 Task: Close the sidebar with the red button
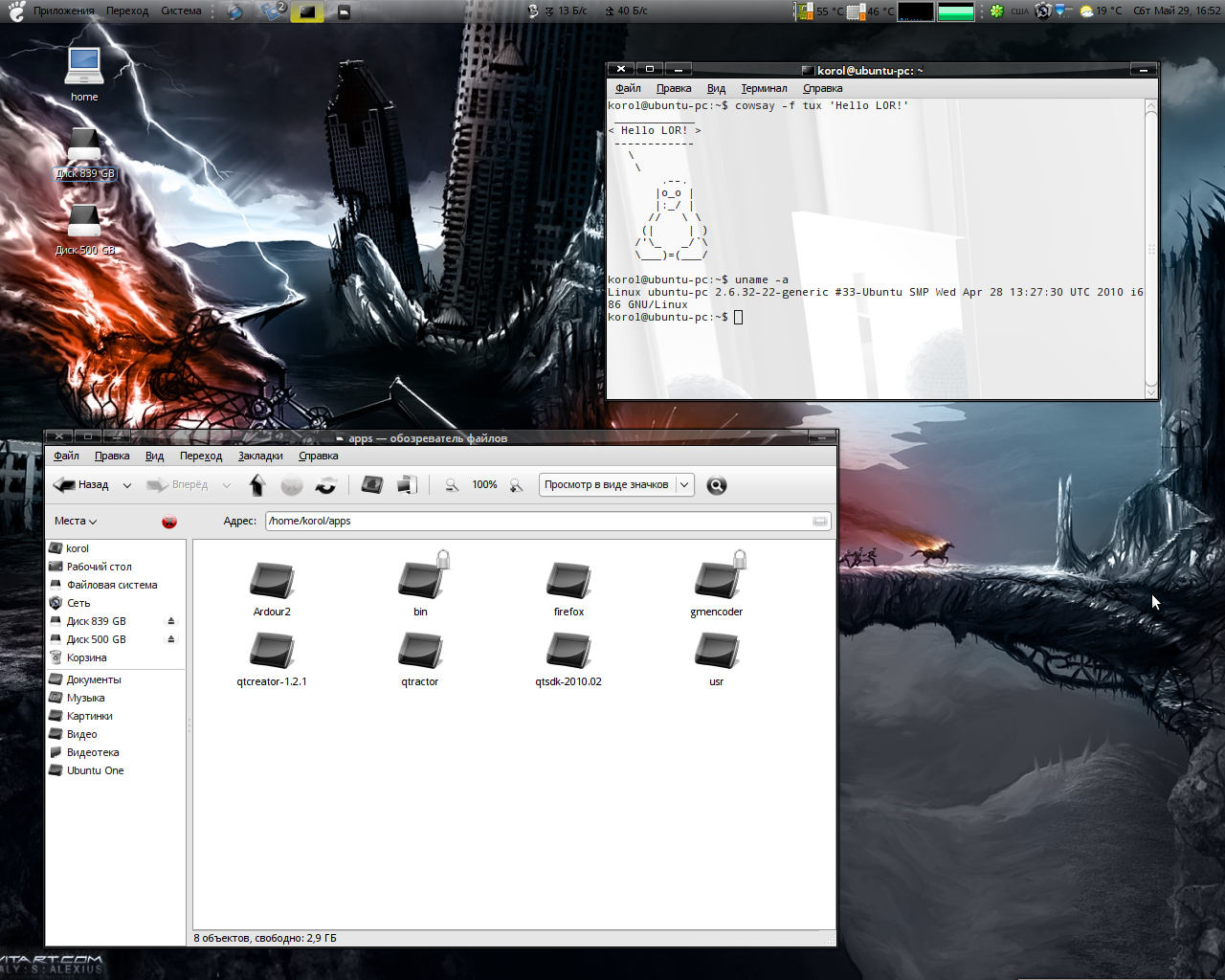pos(169,522)
